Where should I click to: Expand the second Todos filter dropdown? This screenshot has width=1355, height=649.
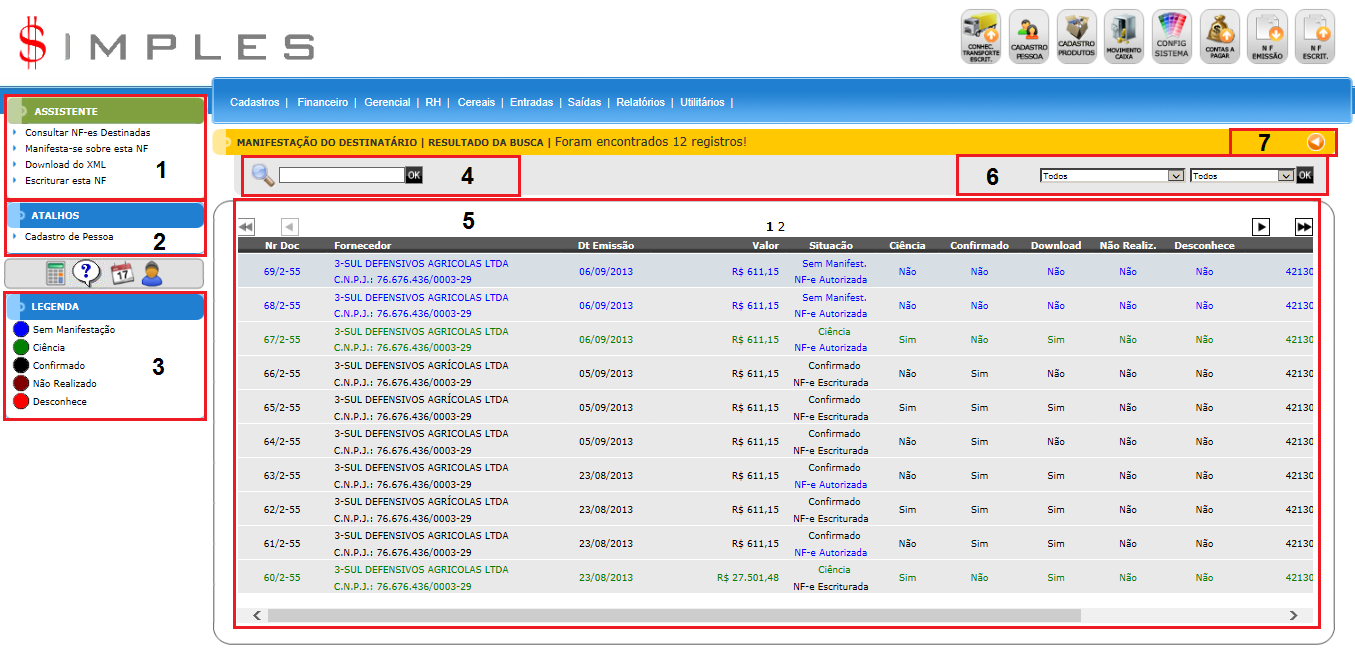click(1242, 175)
